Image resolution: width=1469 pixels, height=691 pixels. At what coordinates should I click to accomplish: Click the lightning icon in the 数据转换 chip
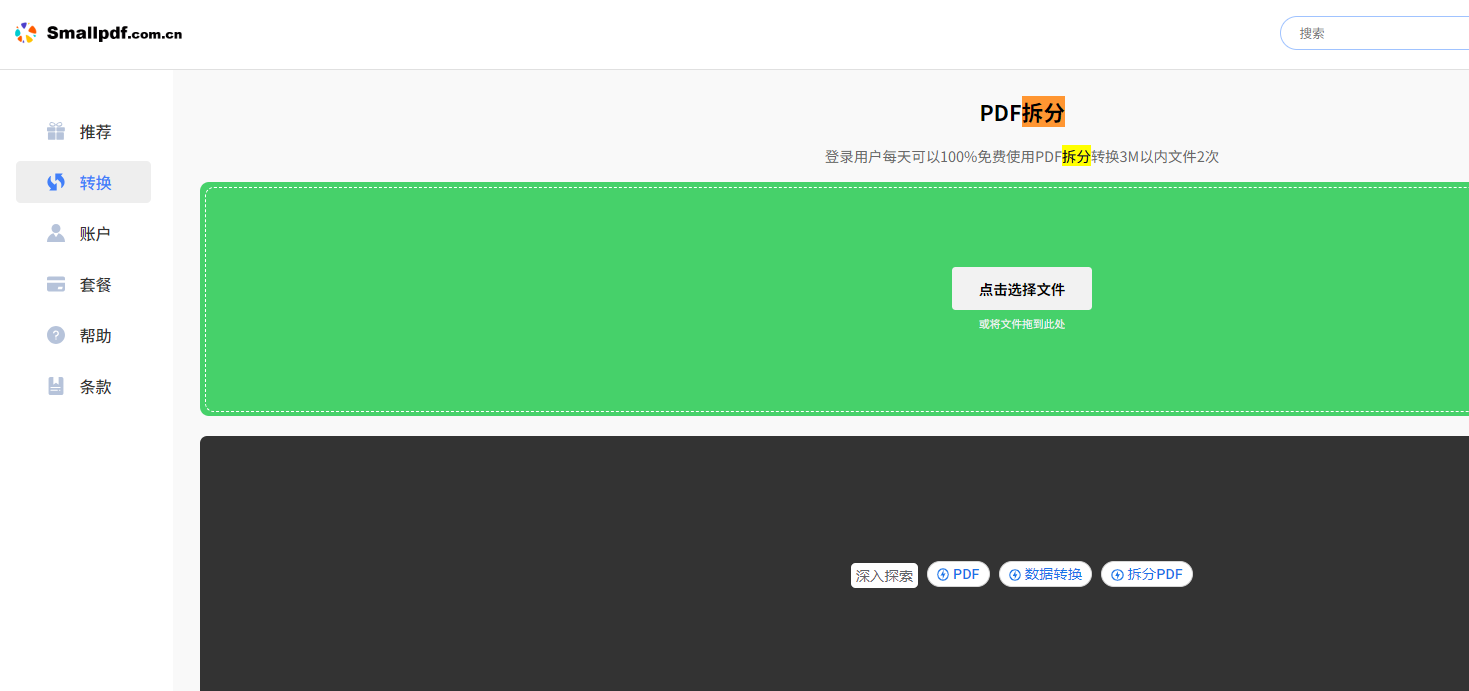(1015, 575)
